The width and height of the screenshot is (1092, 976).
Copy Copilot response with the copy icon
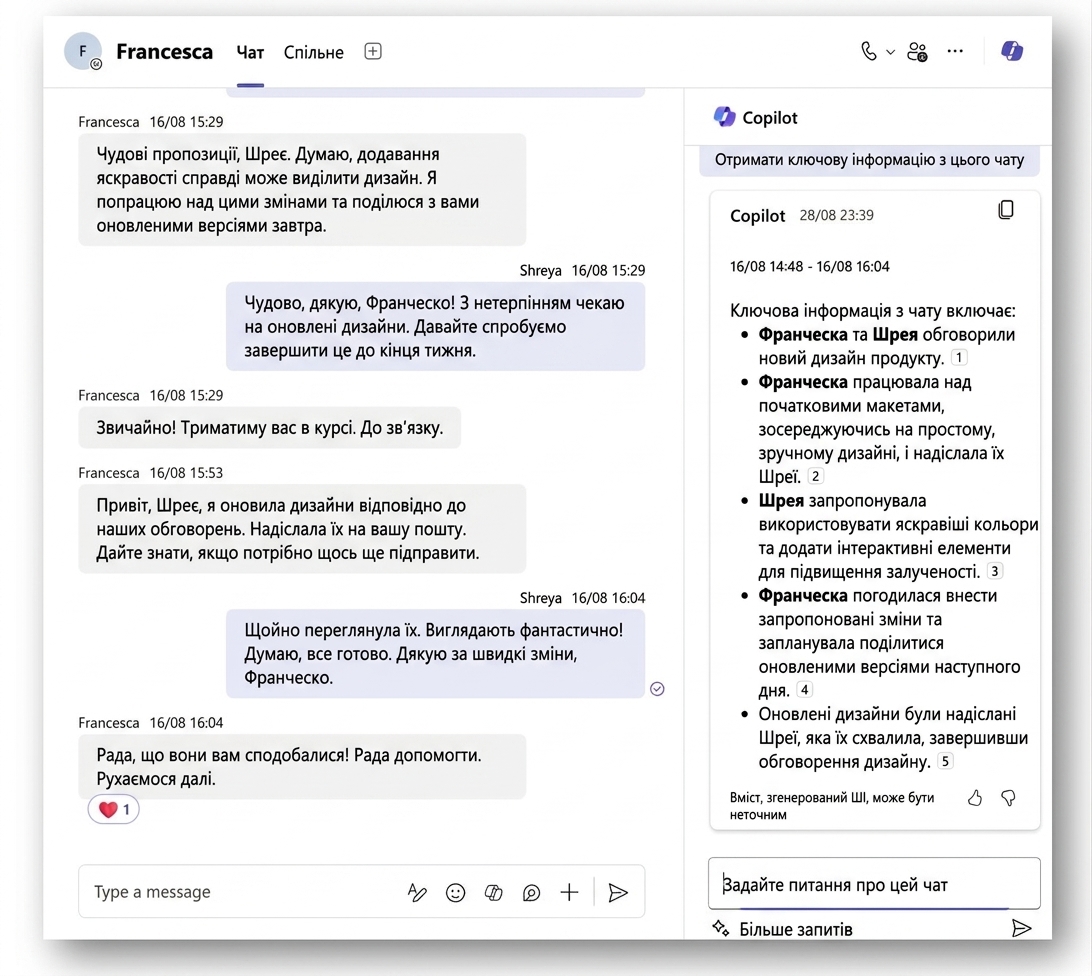click(x=1006, y=210)
